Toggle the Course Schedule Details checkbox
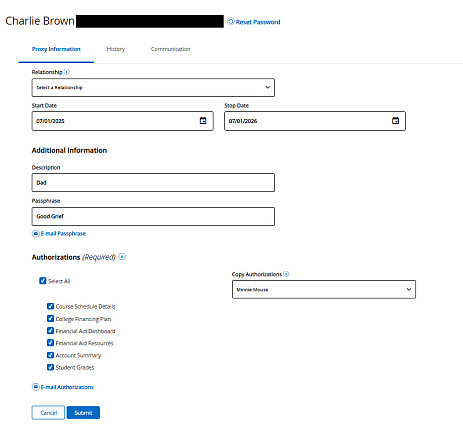Screen dimensions: 463x440 [50, 306]
